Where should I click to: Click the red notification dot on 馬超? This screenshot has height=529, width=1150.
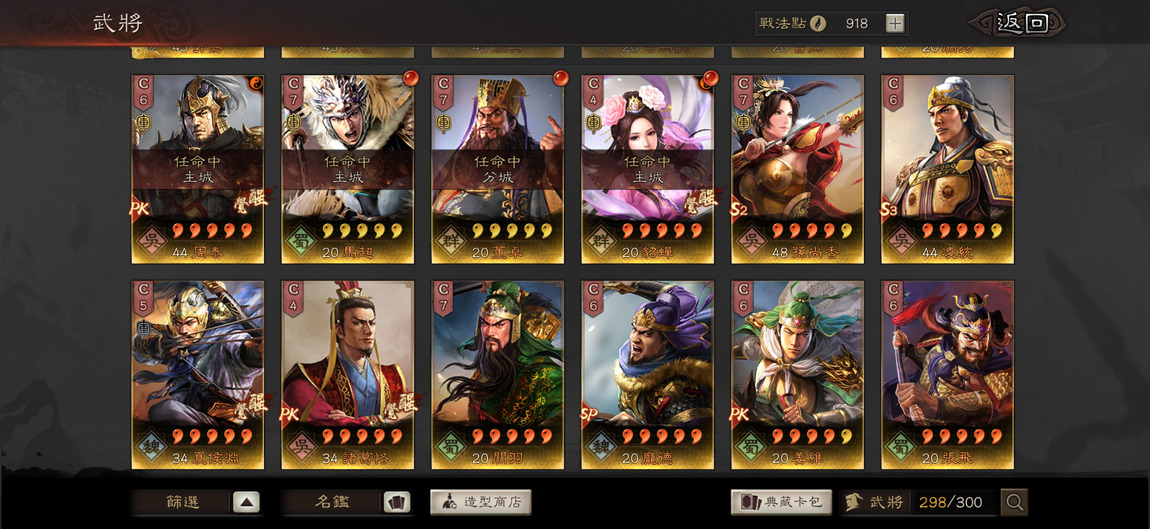click(x=411, y=79)
